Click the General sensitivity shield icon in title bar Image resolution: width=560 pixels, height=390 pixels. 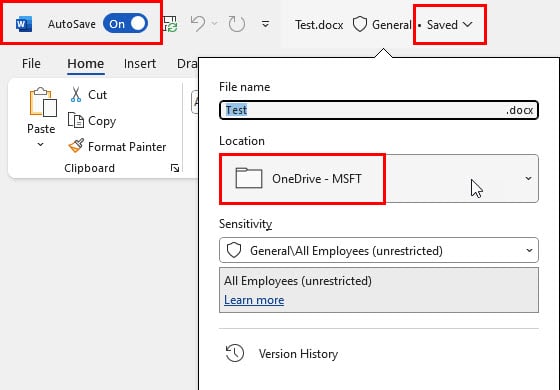[x=360, y=25]
